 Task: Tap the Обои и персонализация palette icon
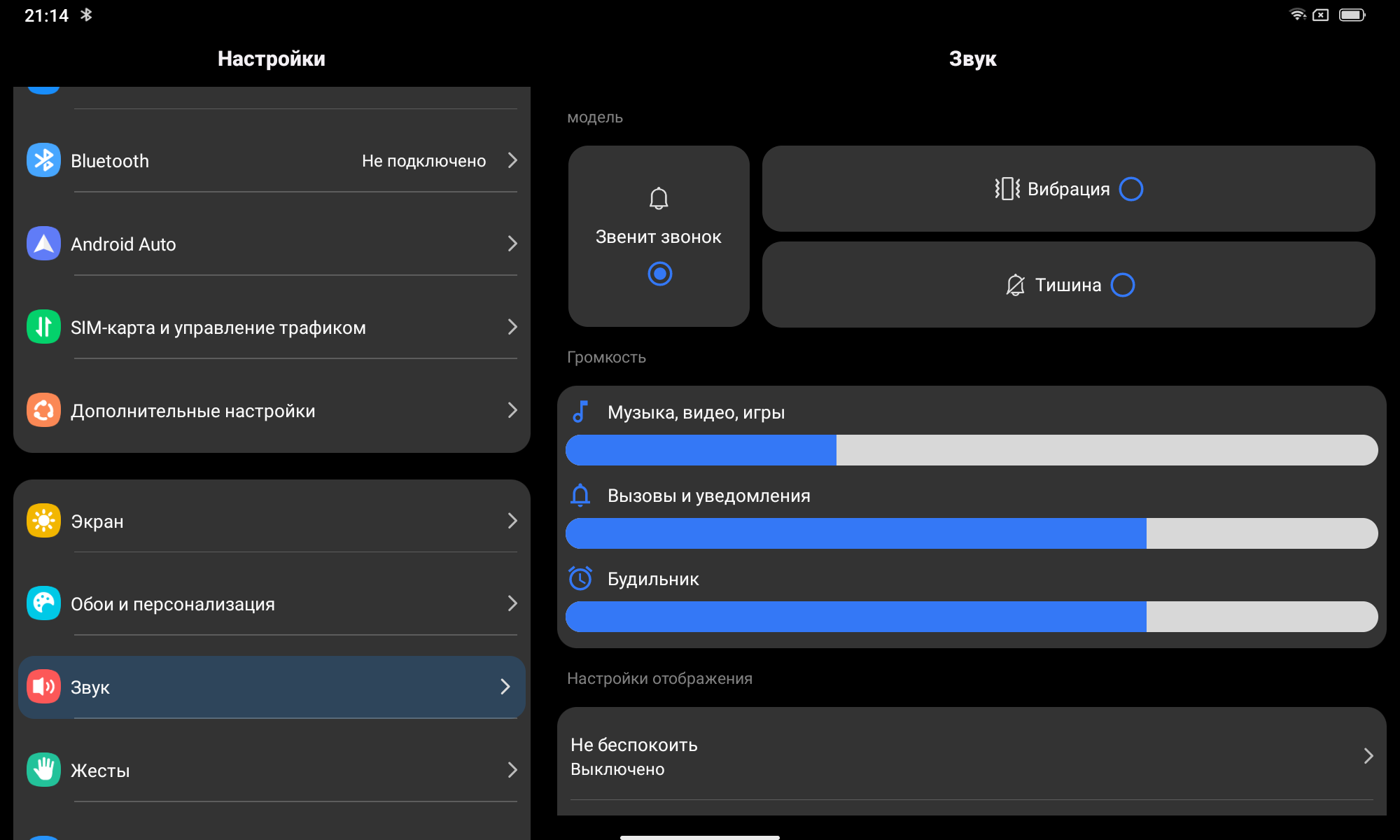[x=43, y=603]
